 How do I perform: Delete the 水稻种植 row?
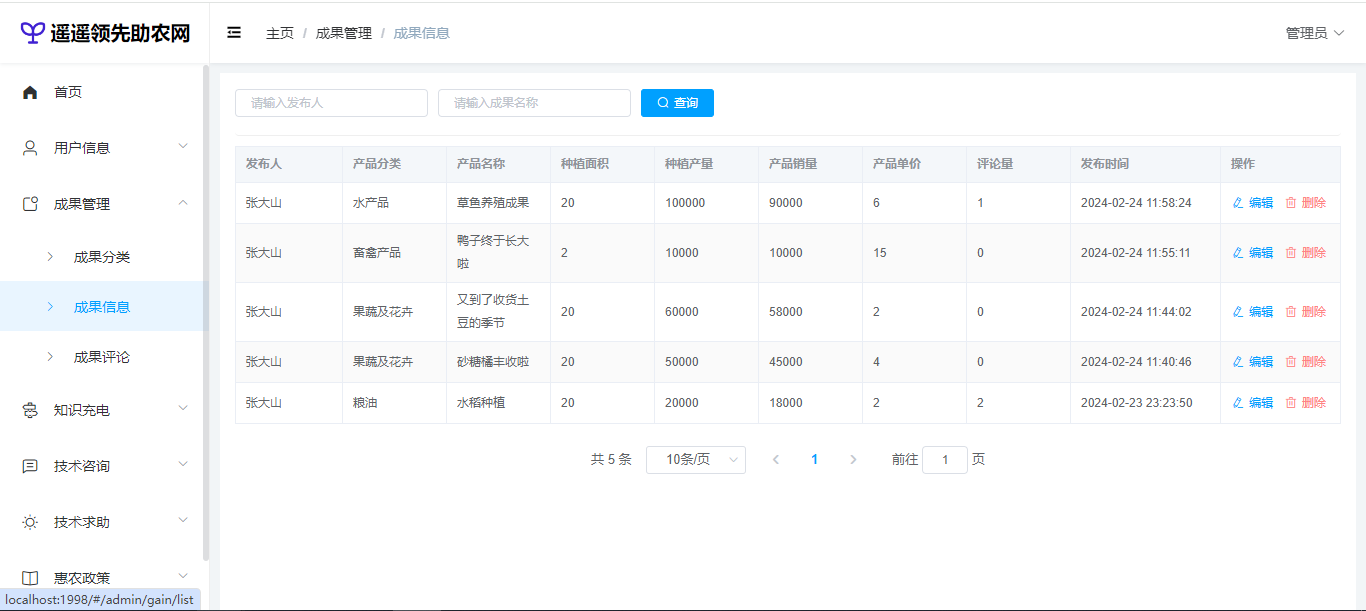pos(1306,403)
